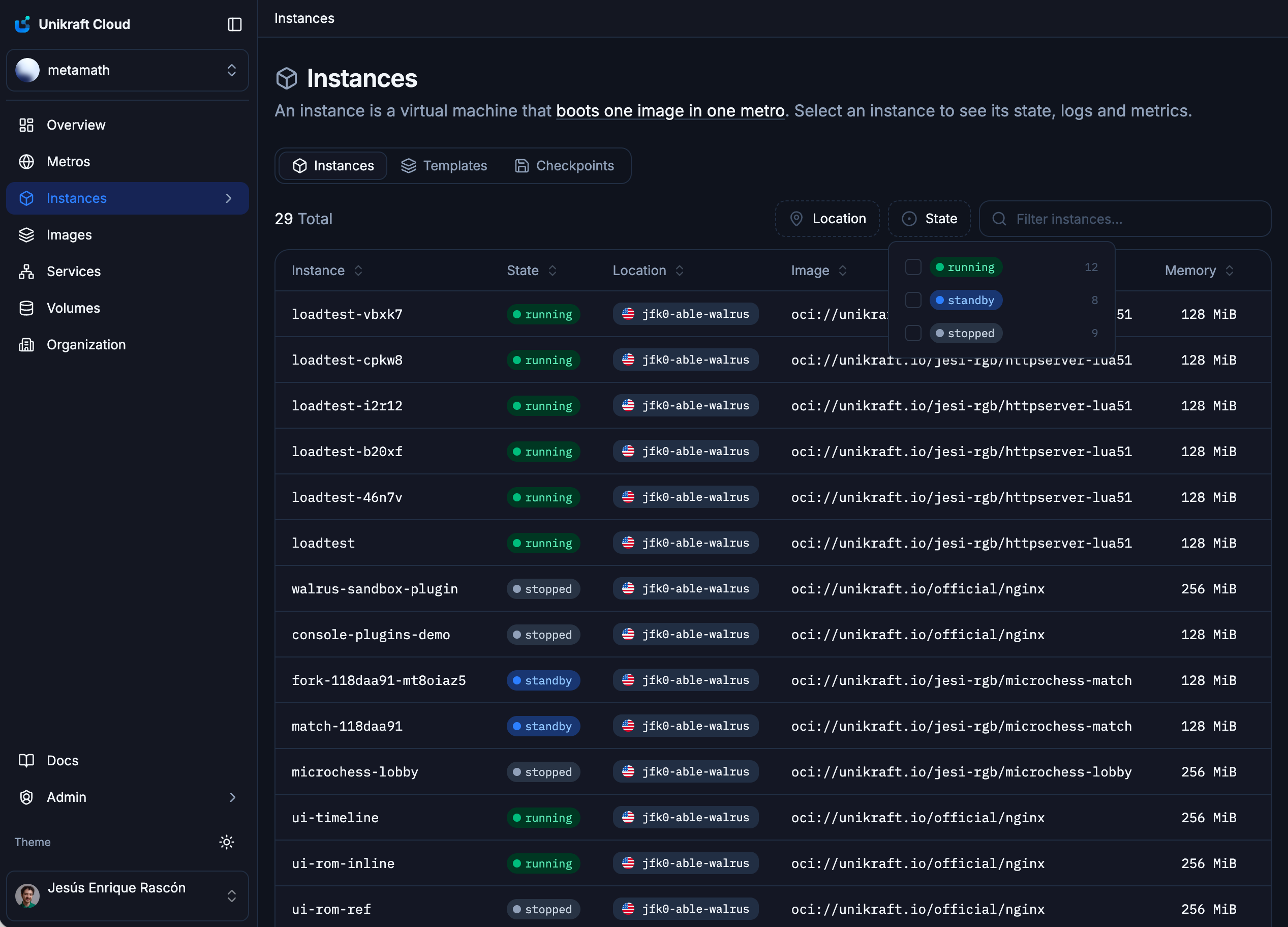The image size is (1288, 927).
Task: Click the Overview grid icon in sidebar
Action: pyautogui.click(x=26, y=125)
